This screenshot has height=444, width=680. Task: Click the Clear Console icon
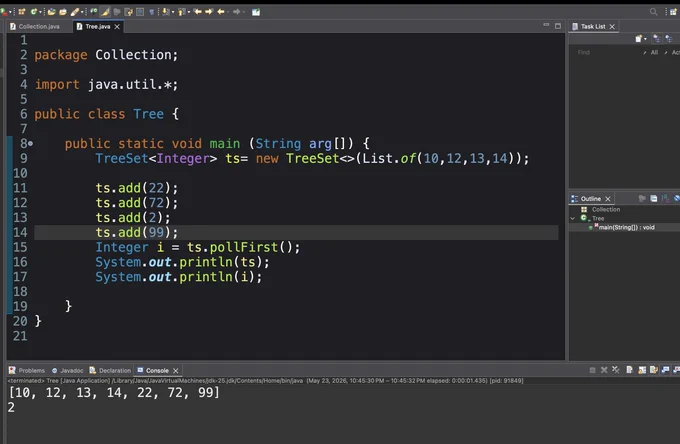point(629,370)
